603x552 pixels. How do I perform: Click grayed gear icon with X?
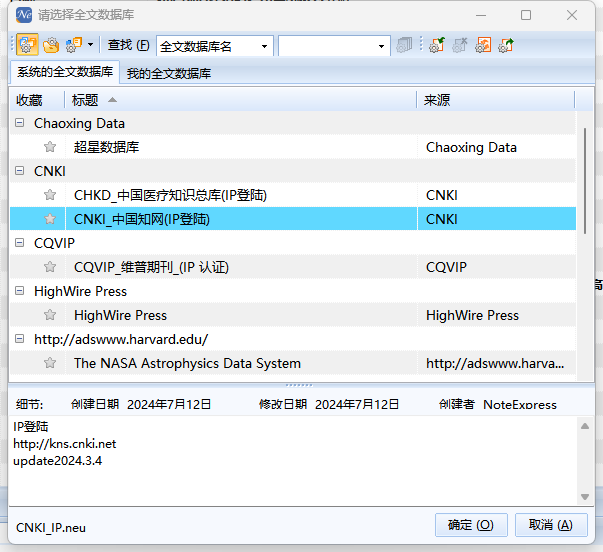[460, 45]
